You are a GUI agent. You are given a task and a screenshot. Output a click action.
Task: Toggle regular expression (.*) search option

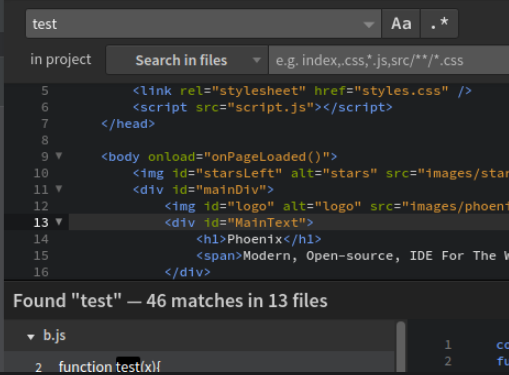439,24
